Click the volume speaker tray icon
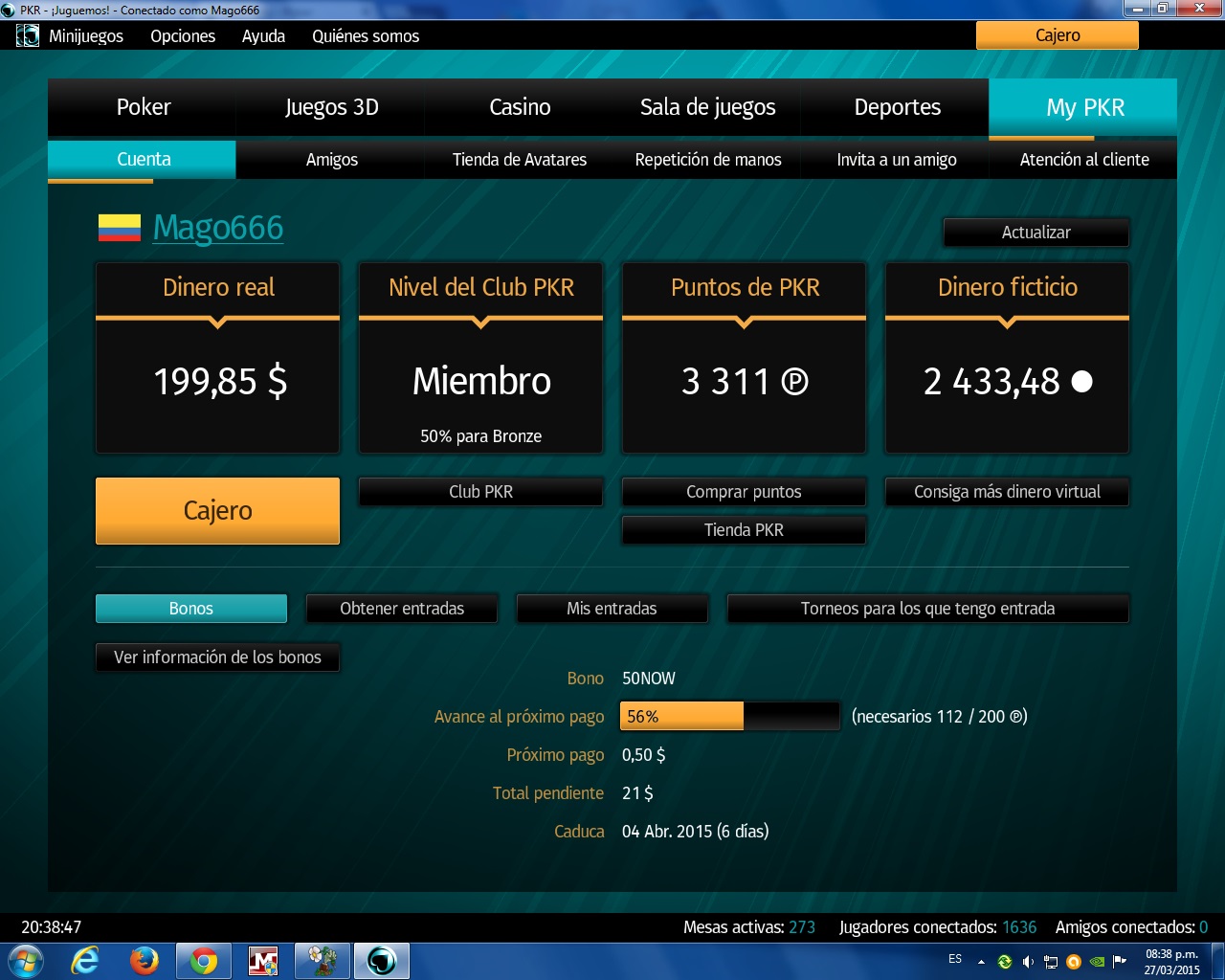 1028,962
